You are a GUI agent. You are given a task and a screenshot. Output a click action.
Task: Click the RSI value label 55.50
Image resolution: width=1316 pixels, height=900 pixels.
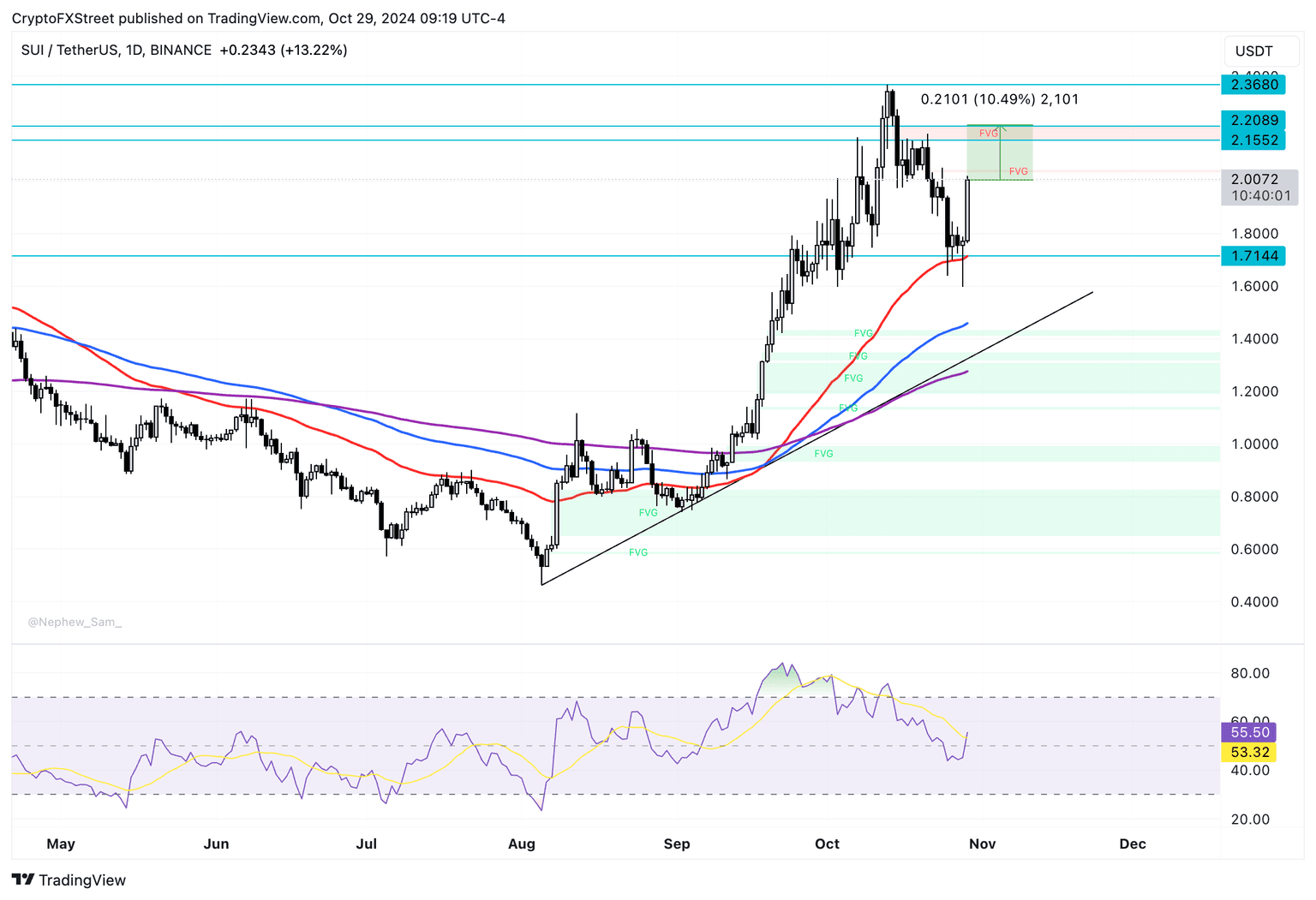[x=1249, y=732]
